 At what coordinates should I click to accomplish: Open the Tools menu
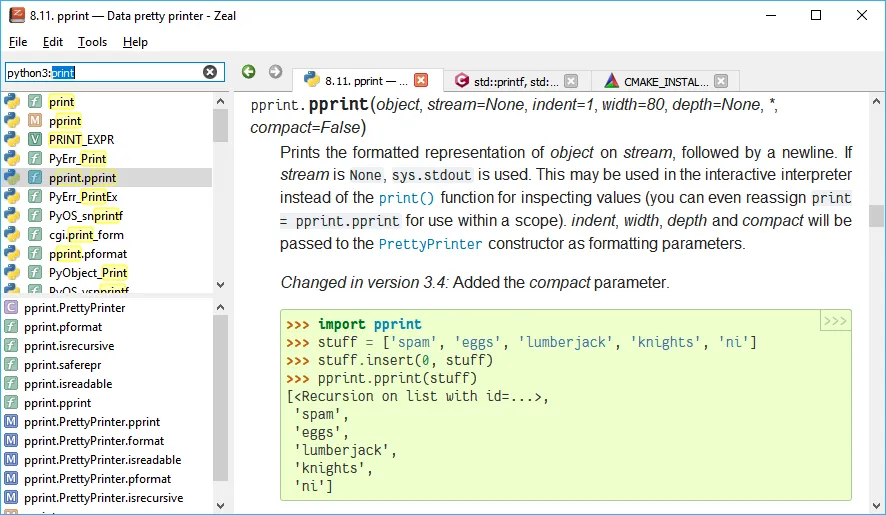pos(92,42)
